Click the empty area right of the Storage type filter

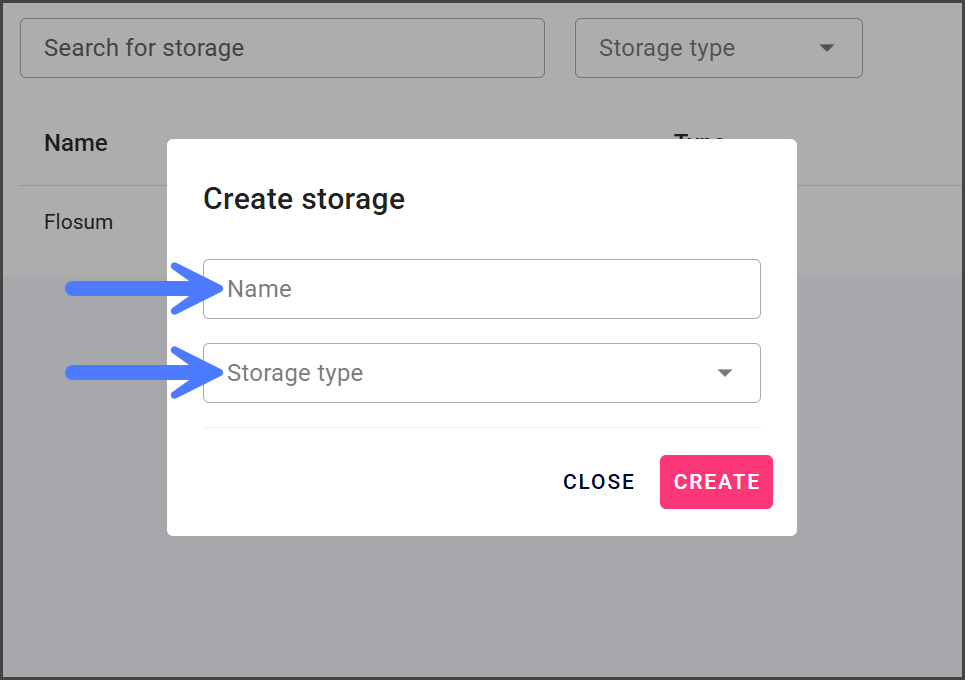(x=910, y=48)
